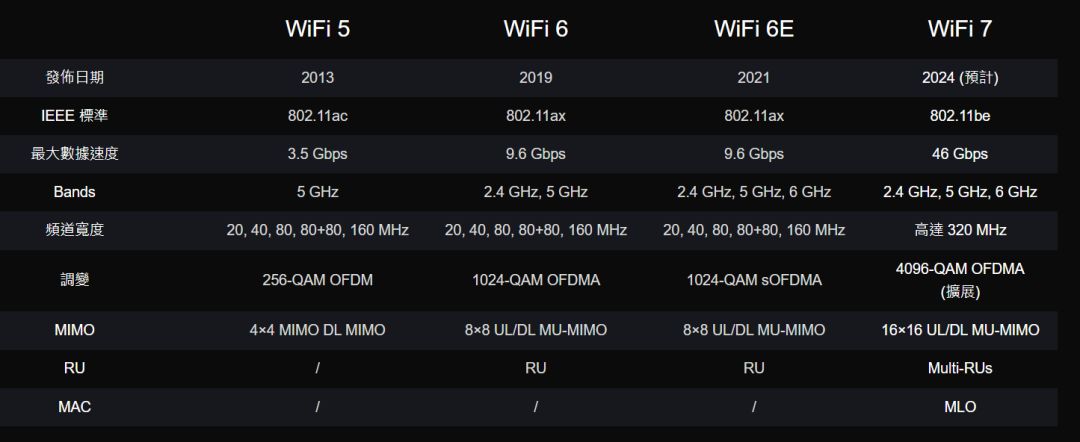Click the 802.11ac standard cell

[x=317, y=116]
